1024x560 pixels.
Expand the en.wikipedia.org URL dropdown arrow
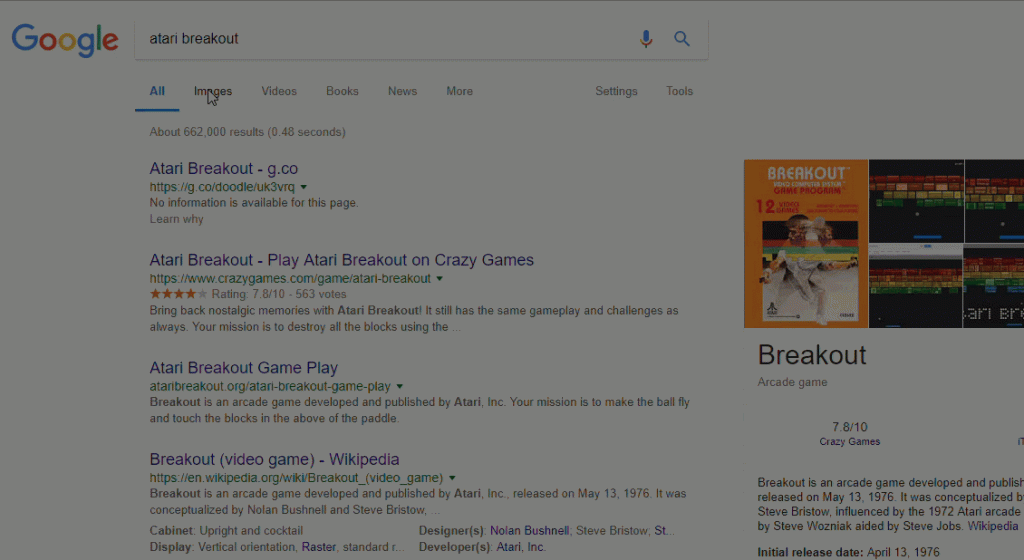(x=452, y=478)
